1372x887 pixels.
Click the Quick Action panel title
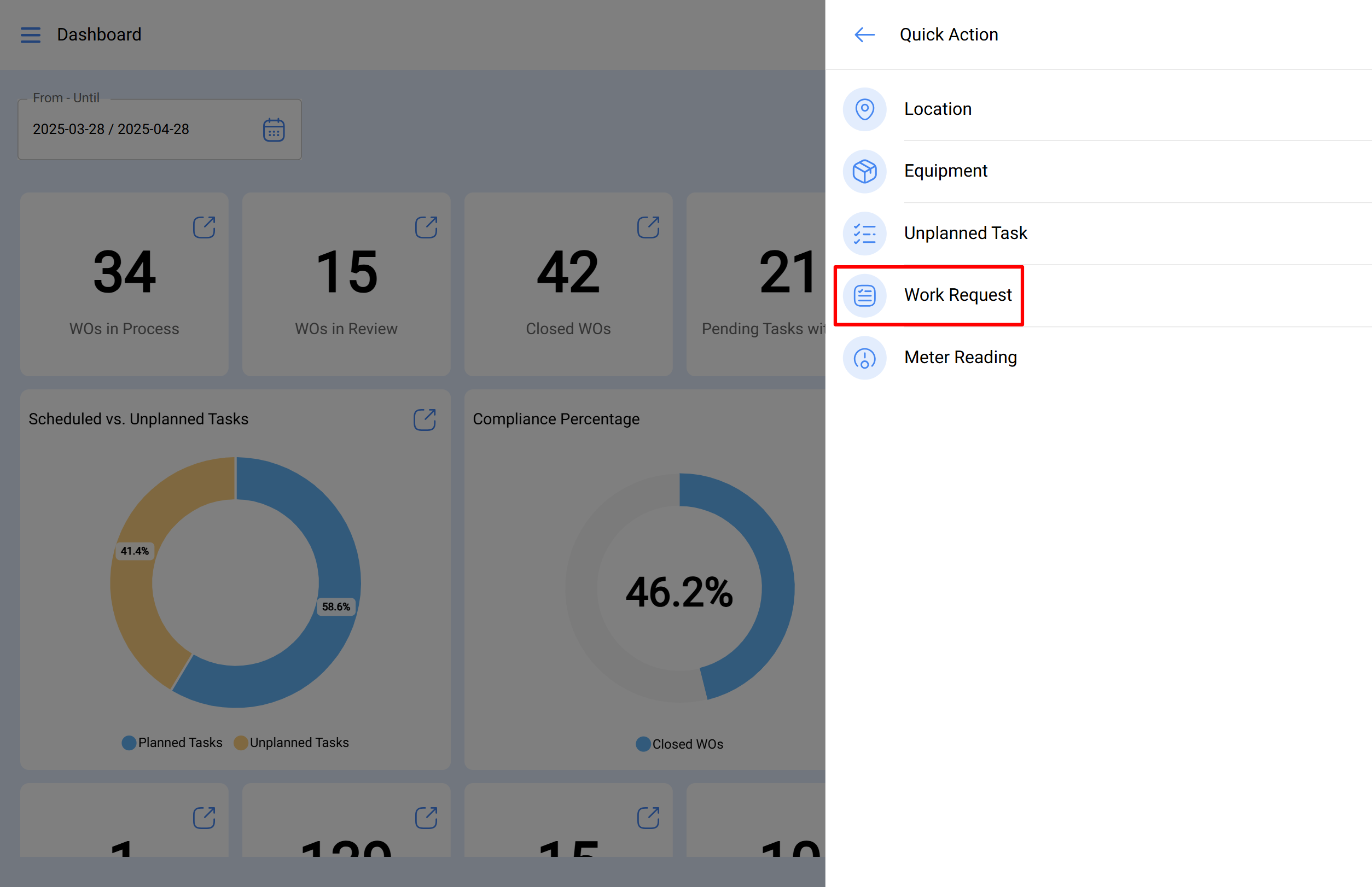(949, 34)
